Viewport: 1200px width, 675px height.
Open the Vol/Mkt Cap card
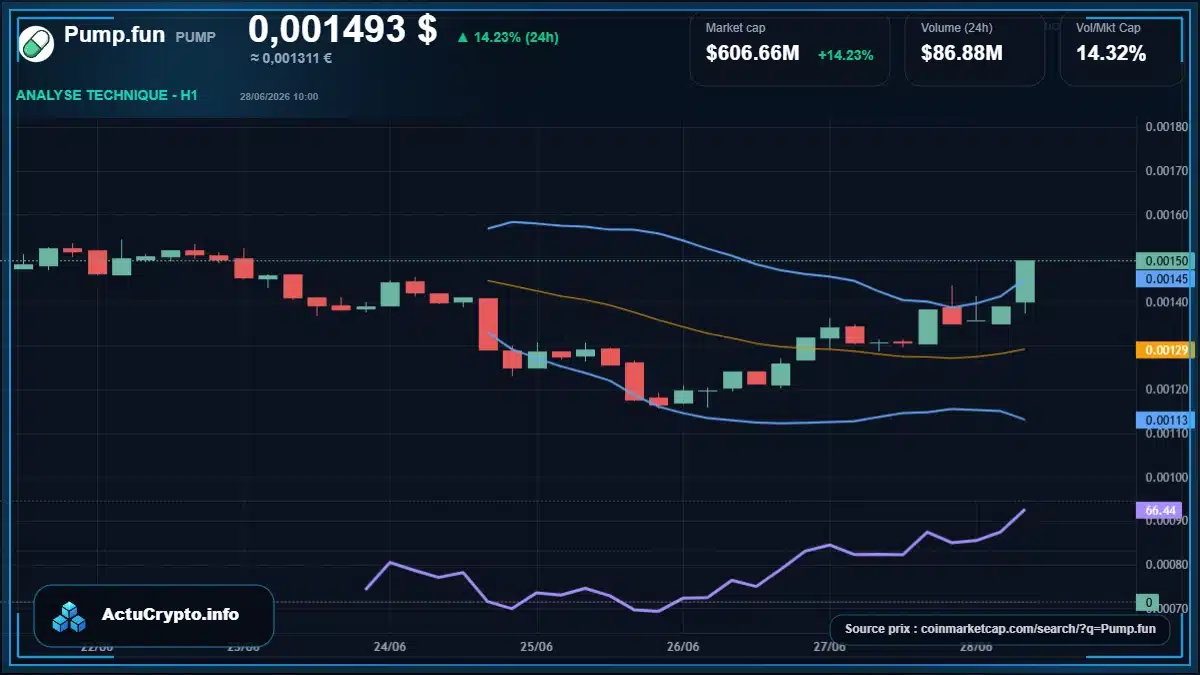[1121, 48]
